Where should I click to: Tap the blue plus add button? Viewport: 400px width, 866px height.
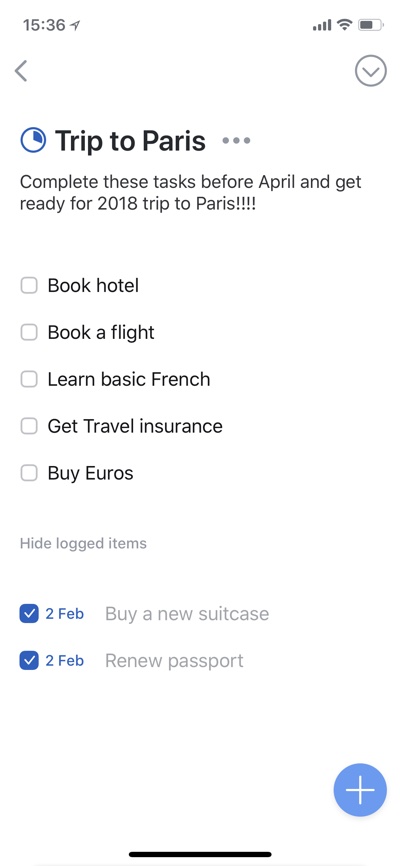tap(360, 790)
